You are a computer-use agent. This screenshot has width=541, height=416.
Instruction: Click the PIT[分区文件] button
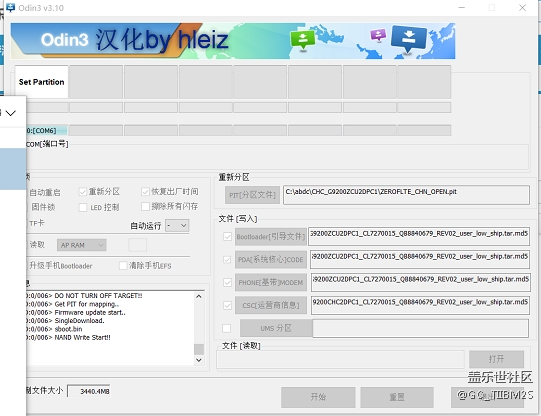coord(252,195)
